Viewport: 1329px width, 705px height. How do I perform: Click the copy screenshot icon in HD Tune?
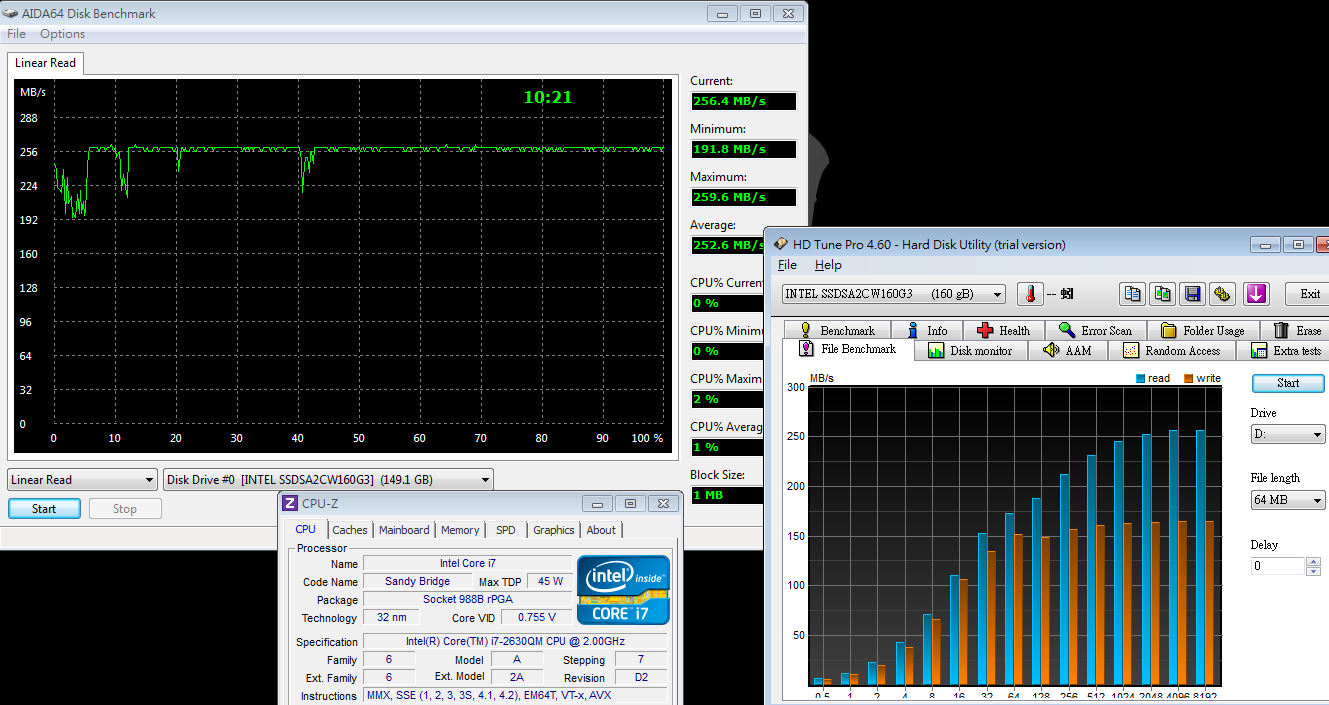[1162, 294]
